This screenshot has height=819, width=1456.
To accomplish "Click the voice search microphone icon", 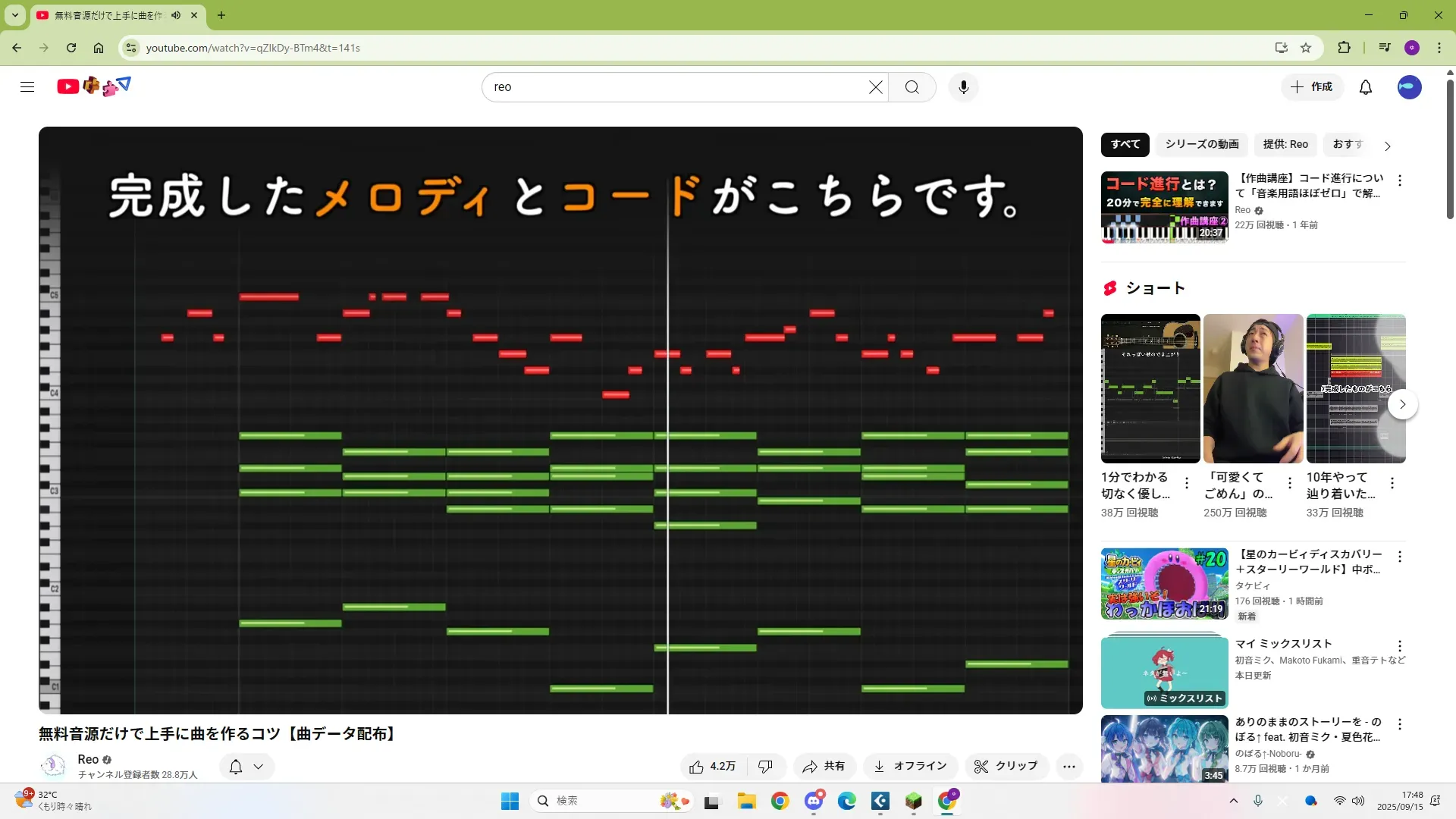I will [x=963, y=87].
